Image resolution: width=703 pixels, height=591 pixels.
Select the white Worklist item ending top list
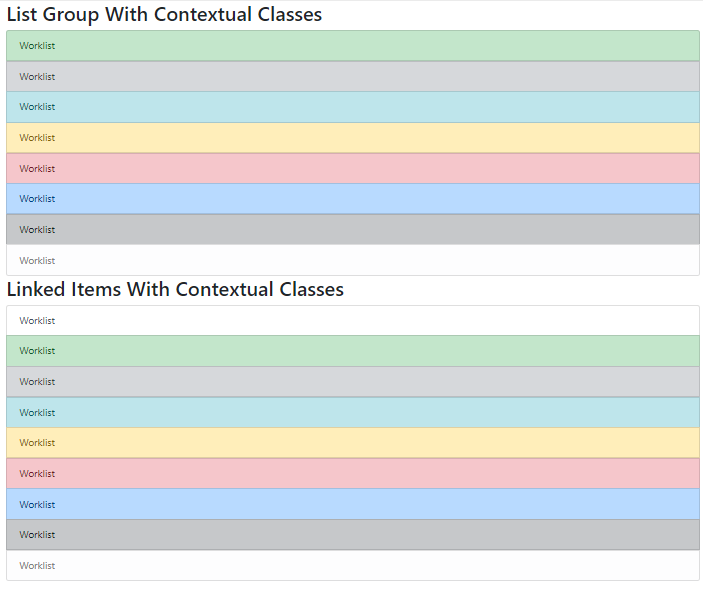pyautogui.click(x=353, y=260)
